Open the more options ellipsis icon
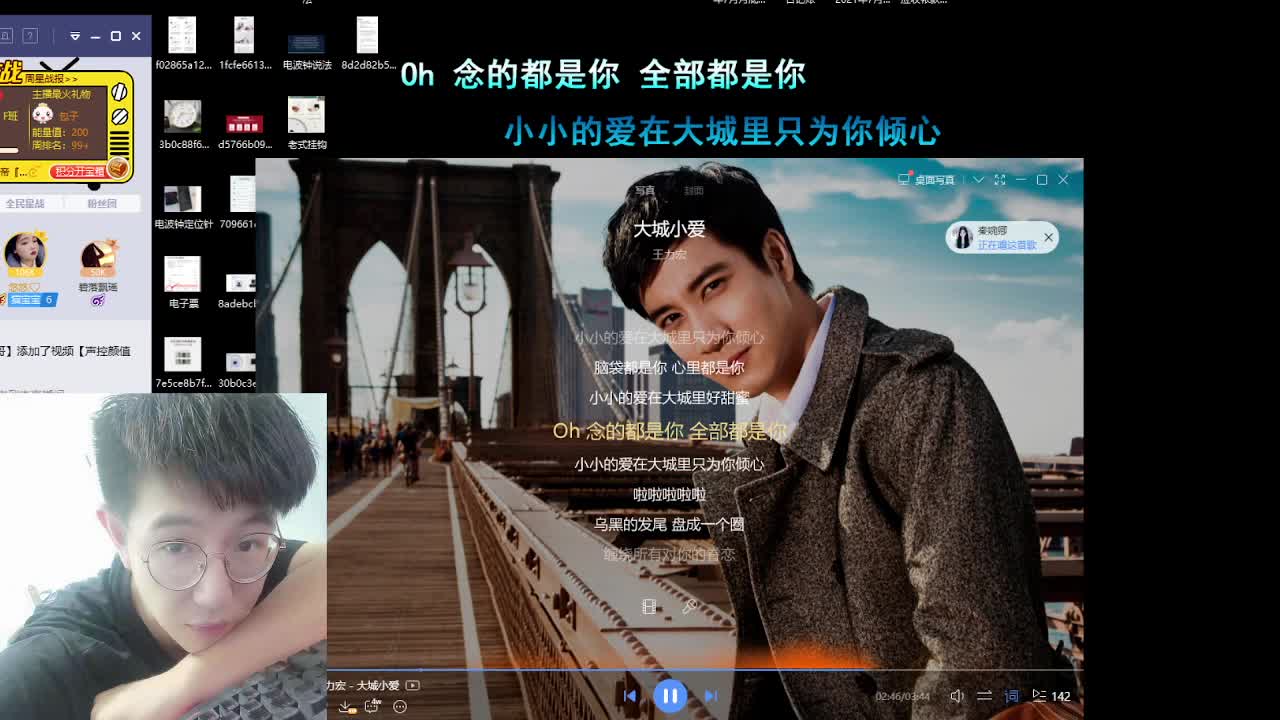This screenshot has height=720, width=1280. pyautogui.click(x=400, y=706)
